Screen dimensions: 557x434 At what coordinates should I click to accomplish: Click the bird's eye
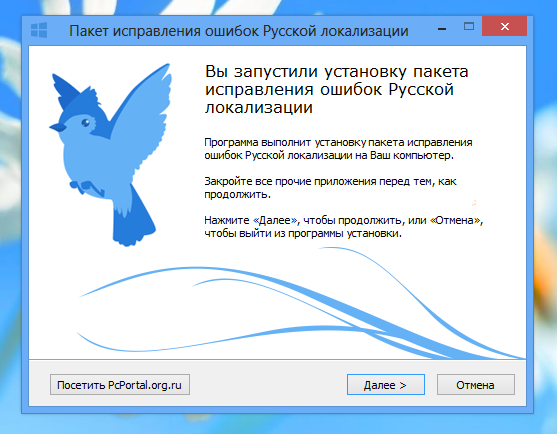click(x=86, y=123)
